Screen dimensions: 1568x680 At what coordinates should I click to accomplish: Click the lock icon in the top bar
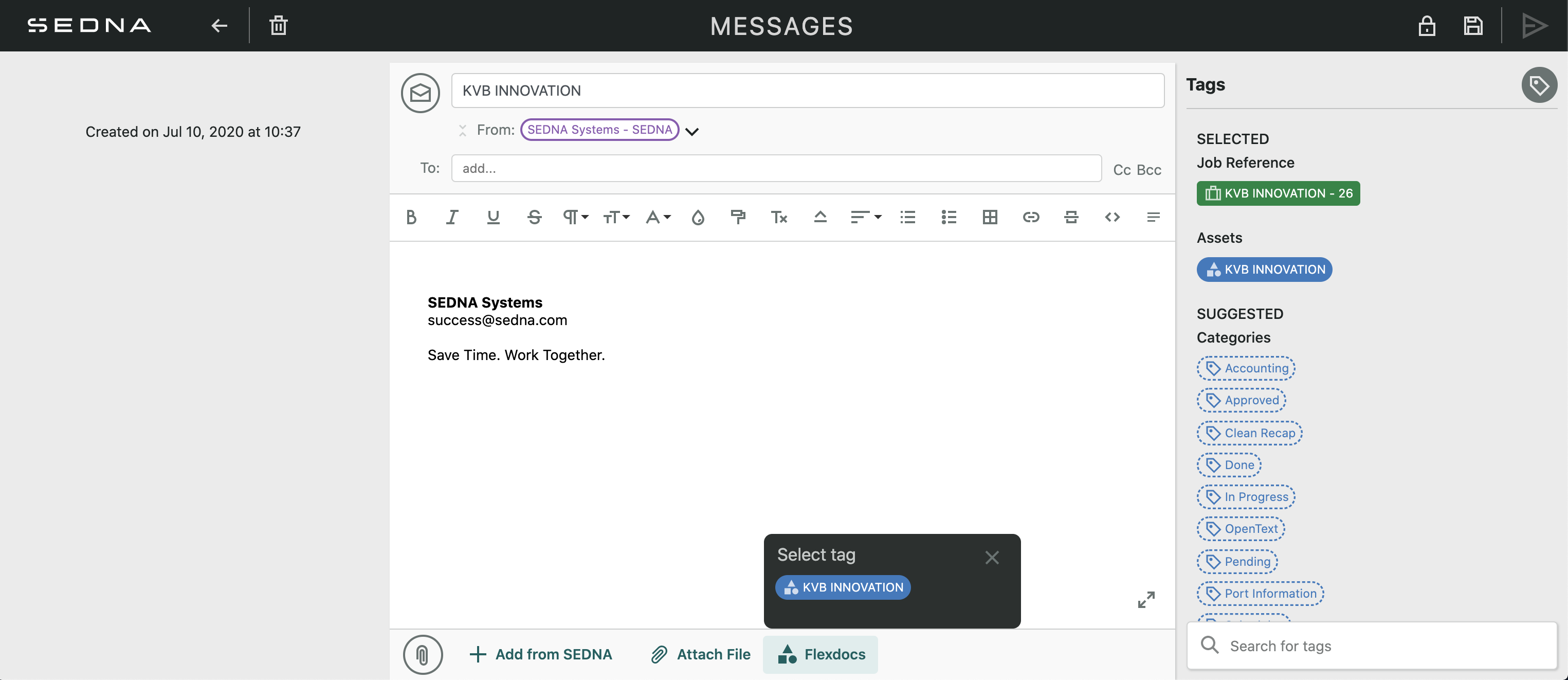coord(1427,26)
